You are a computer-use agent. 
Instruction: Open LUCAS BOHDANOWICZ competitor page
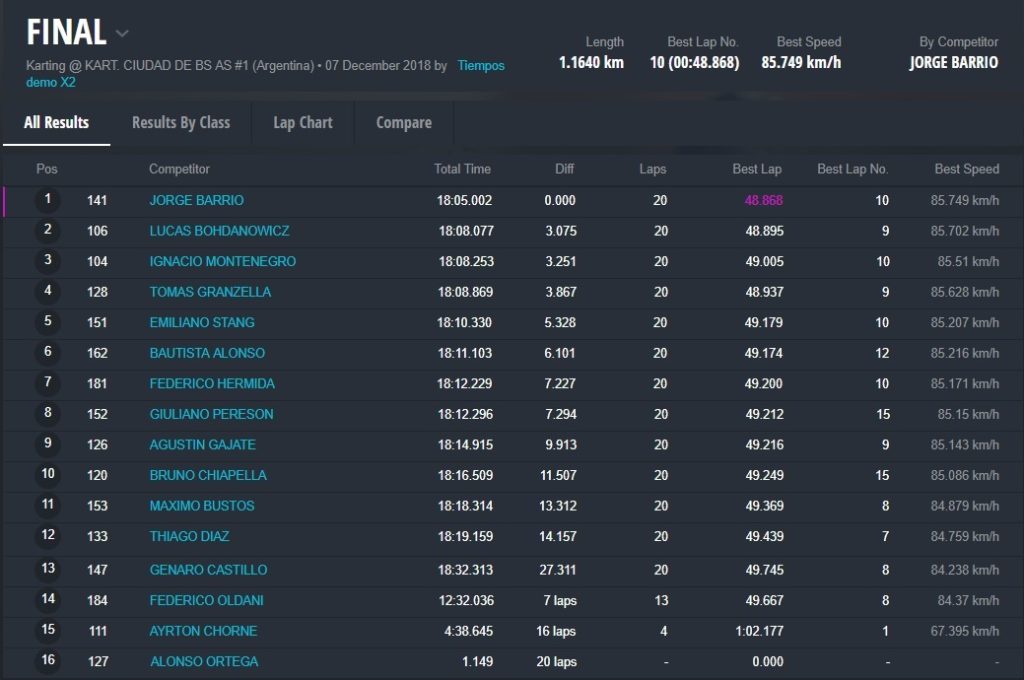[x=219, y=231]
